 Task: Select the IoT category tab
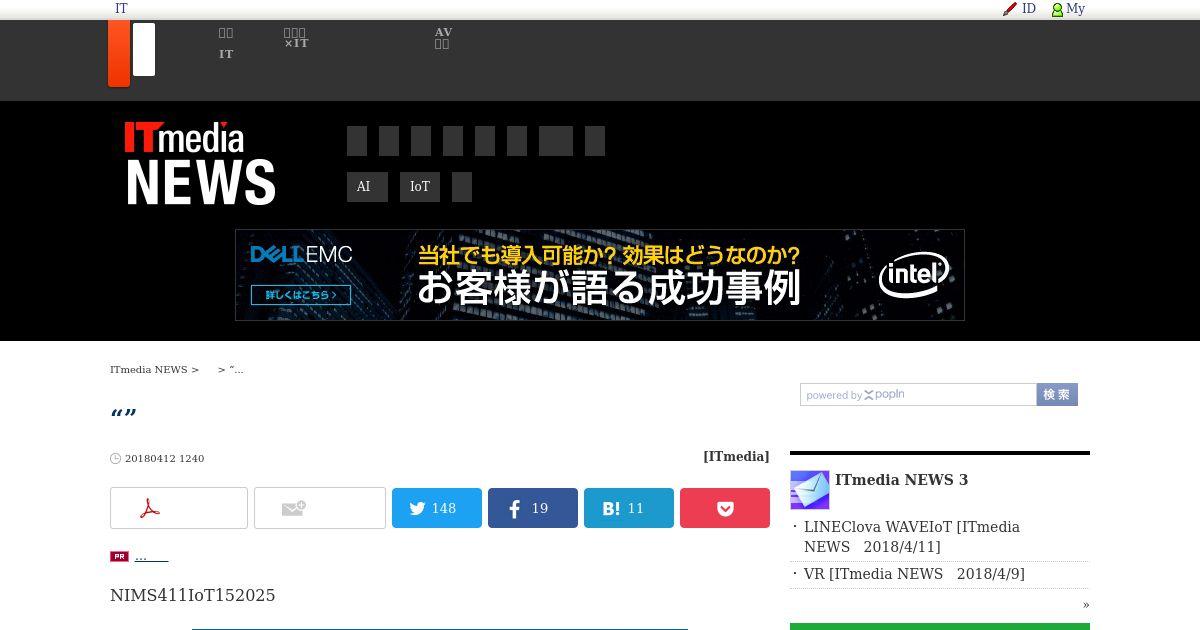pyautogui.click(x=420, y=187)
